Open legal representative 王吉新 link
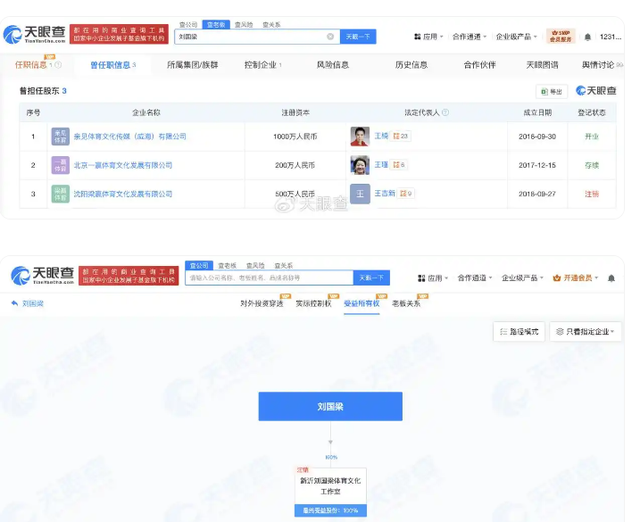This screenshot has width=640, height=522. (x=384, y=193)
